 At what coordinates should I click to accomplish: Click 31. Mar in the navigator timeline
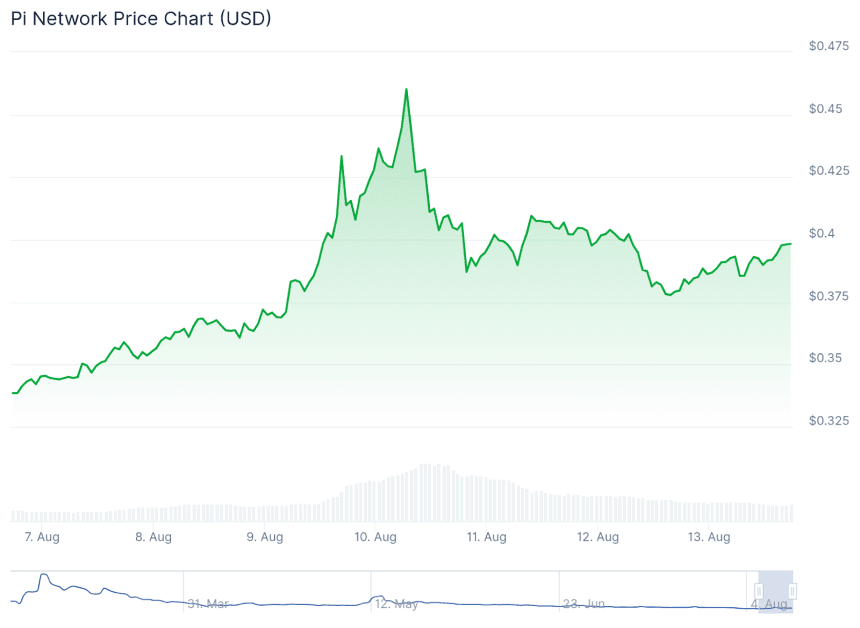[208, 604]
